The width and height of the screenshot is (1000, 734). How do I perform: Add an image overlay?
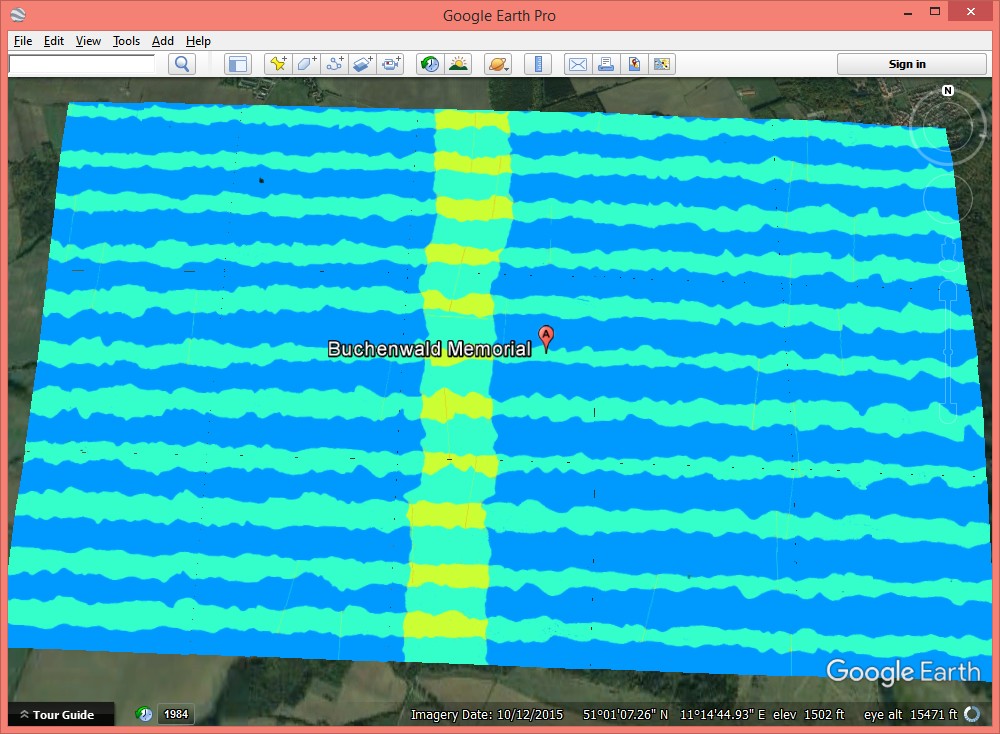click(362, 64)
